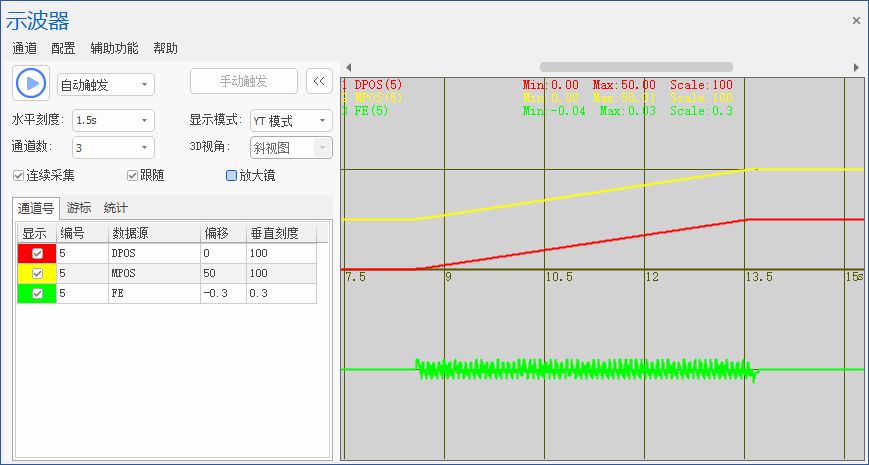
Task: Click the red 1 DPOS(5) chart legend
Action: tap(372, 85)
